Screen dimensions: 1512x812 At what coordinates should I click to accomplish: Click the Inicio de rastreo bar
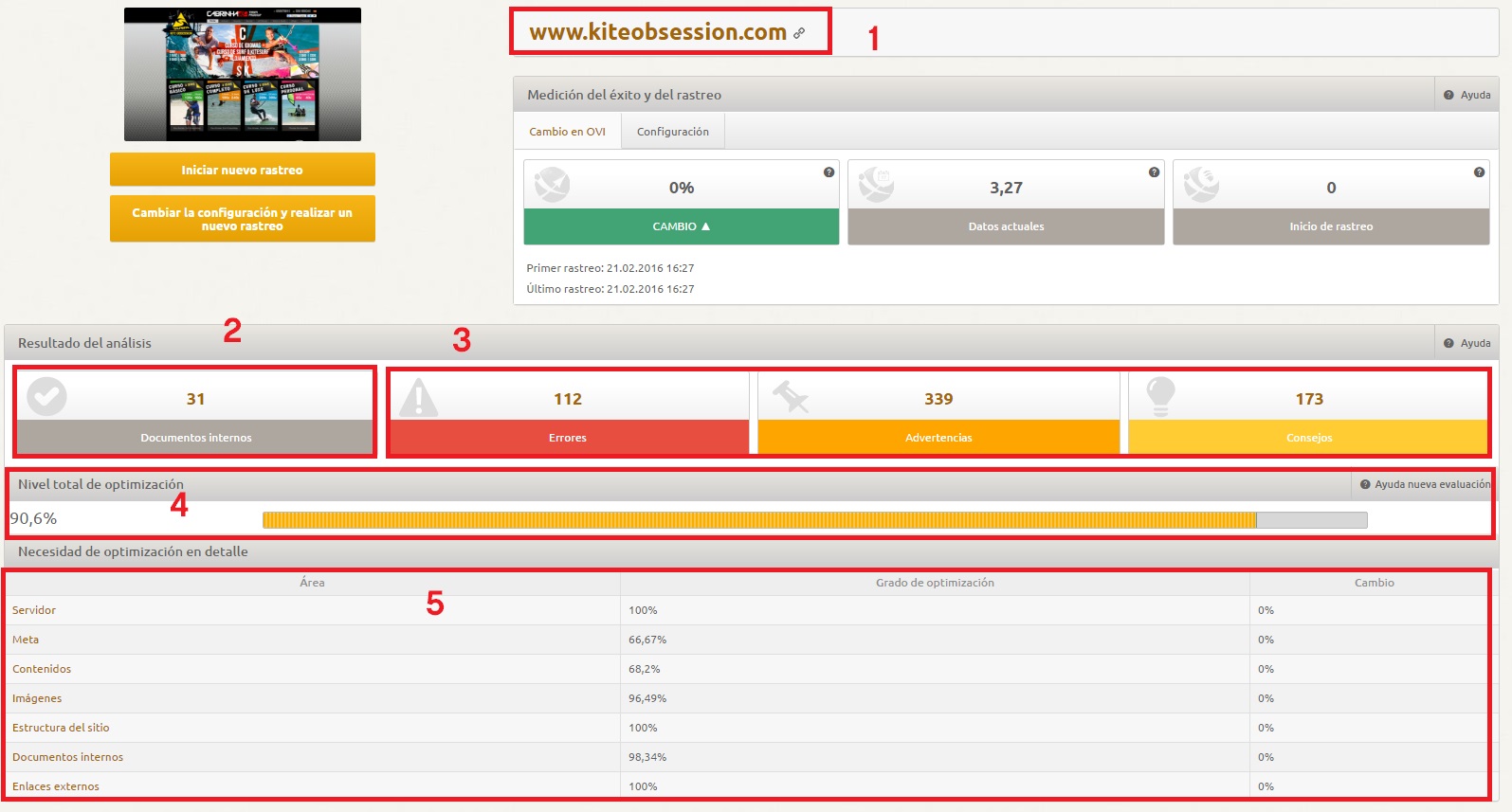(x=1331, y=226)
